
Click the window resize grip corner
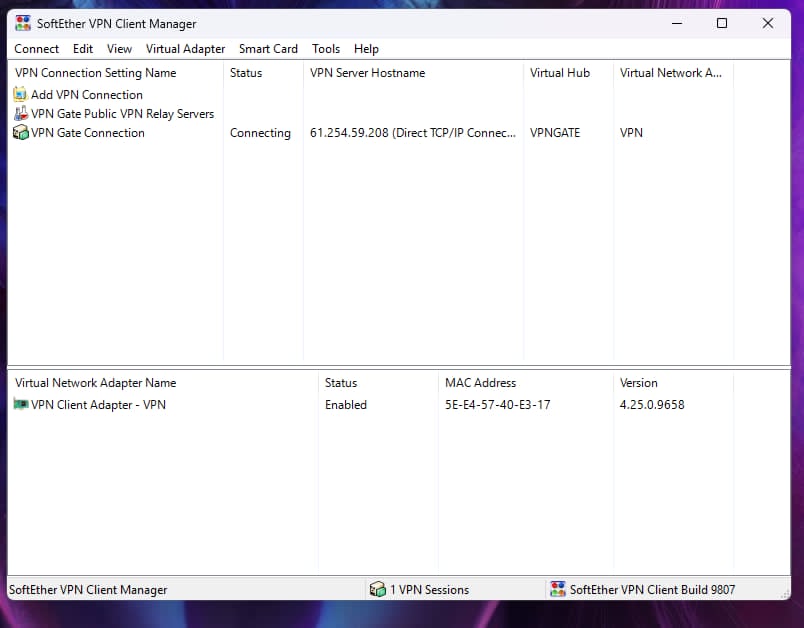(x=786, y=594)
